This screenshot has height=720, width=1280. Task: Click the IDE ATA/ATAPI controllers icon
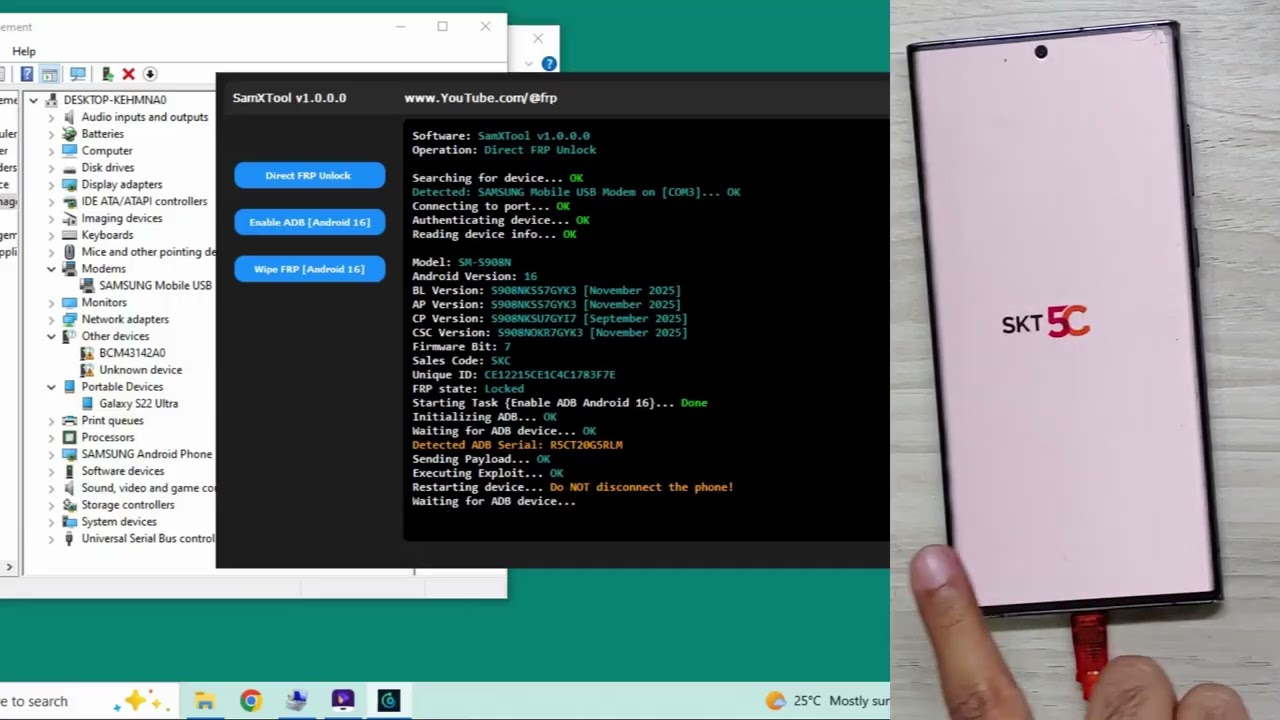click(x=69, y=201)
